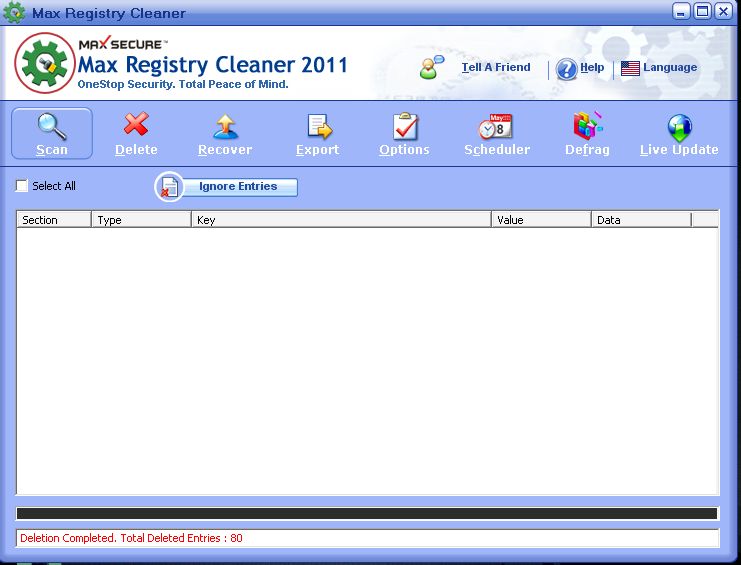Click the US flag Language icon
The width and height of the screenshot is (741, 565).
[630, 68]
